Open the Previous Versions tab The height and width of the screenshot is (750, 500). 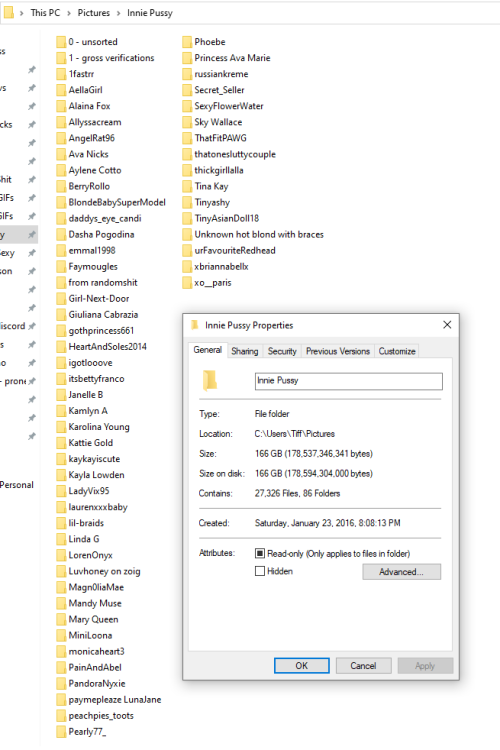[x=338, y=351]
